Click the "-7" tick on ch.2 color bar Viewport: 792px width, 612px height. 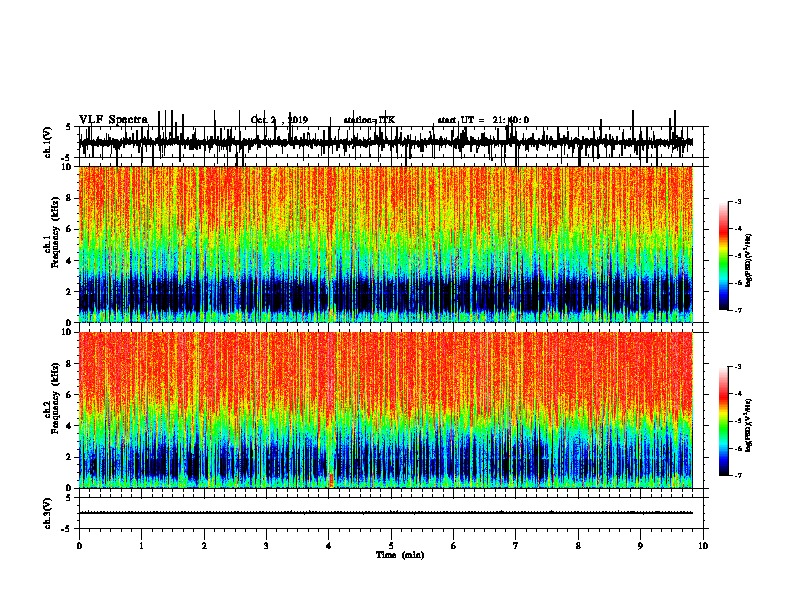pyautogui.click(x=738, y=475)
